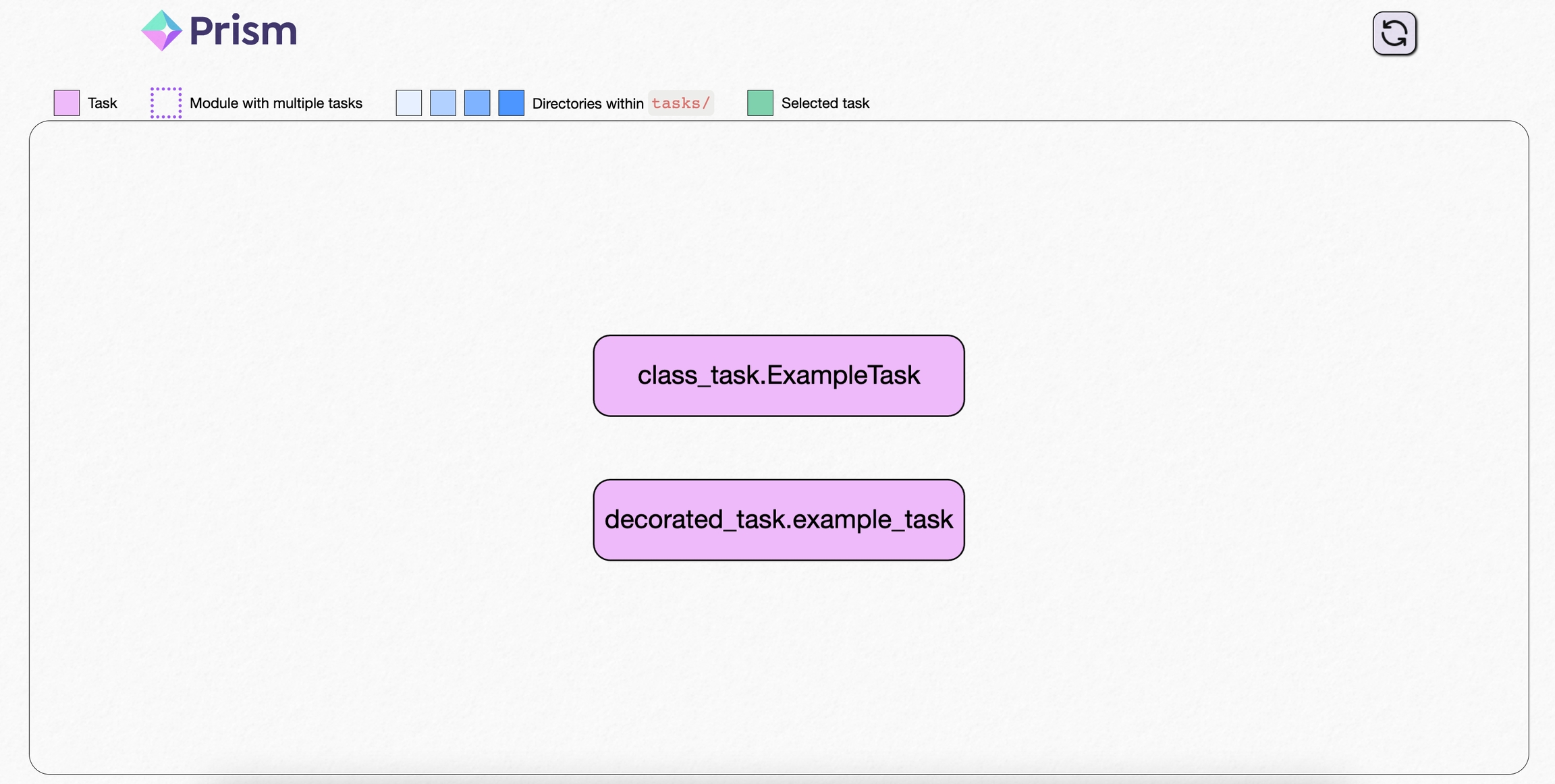Click the dotted purple module legend box
The image size is (1555, 784).
pos(166,103)
